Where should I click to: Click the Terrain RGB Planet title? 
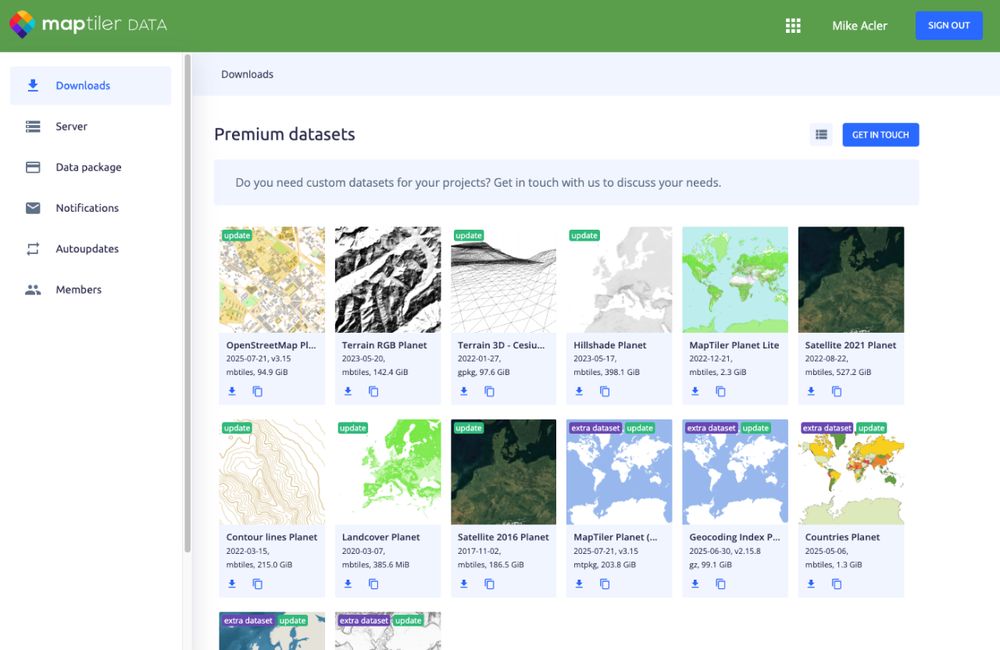385,345
